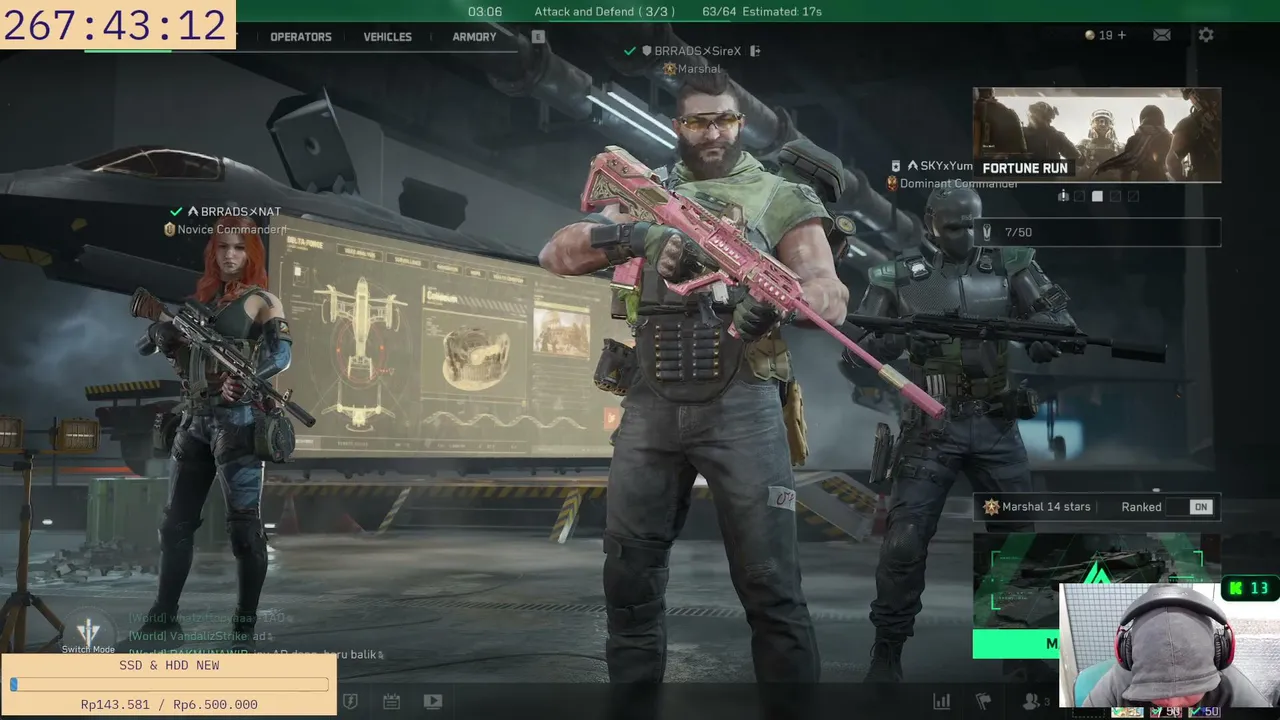Screen dimensions: 1280x720
Task: Click the small icon after Armory tab
Action: tap(538, 37)
